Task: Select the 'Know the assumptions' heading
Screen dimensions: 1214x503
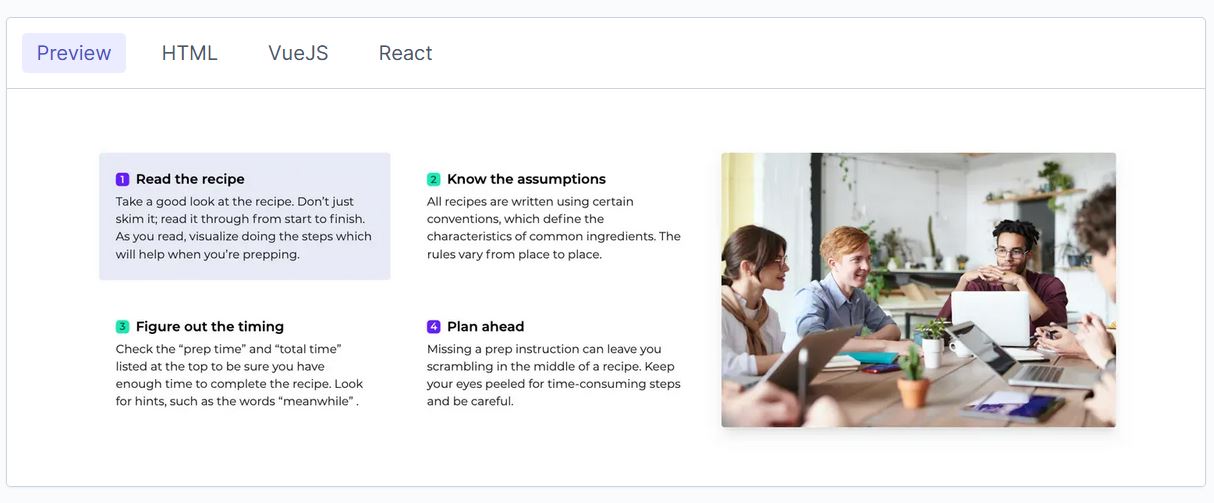Action: point(526,179)
